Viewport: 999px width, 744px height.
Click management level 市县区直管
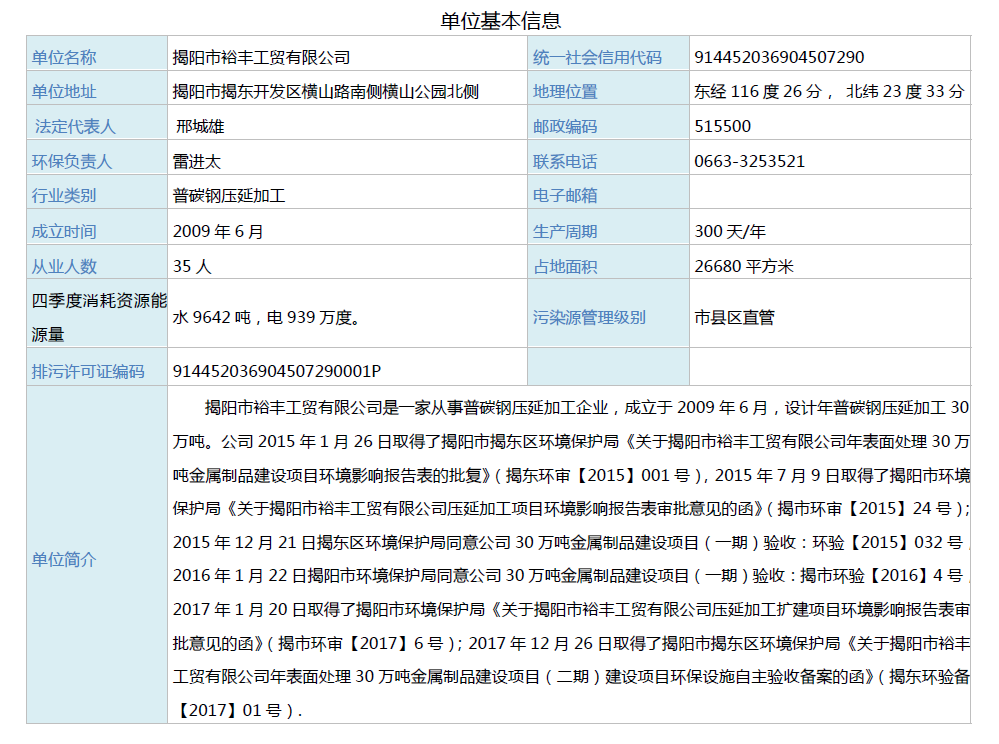click(x=735, y=317)
